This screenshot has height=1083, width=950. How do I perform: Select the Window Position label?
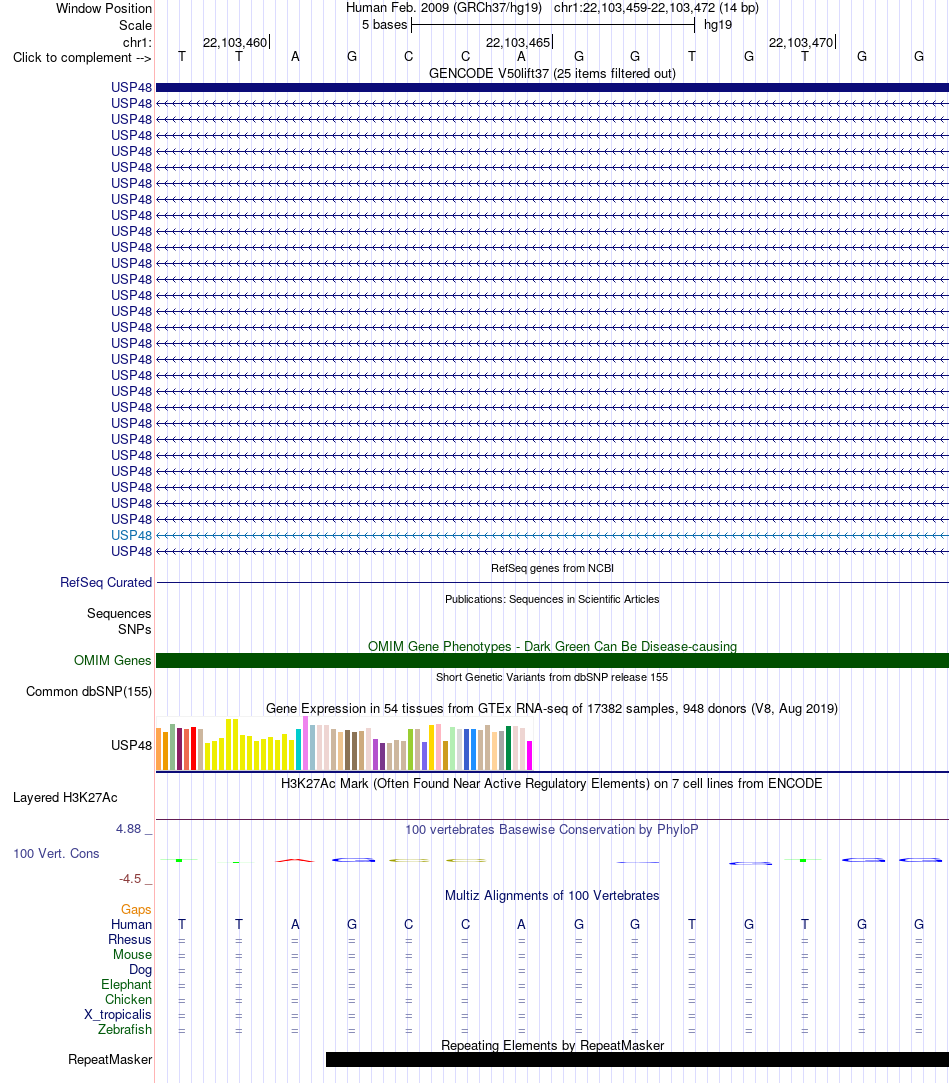pos(104,9)
